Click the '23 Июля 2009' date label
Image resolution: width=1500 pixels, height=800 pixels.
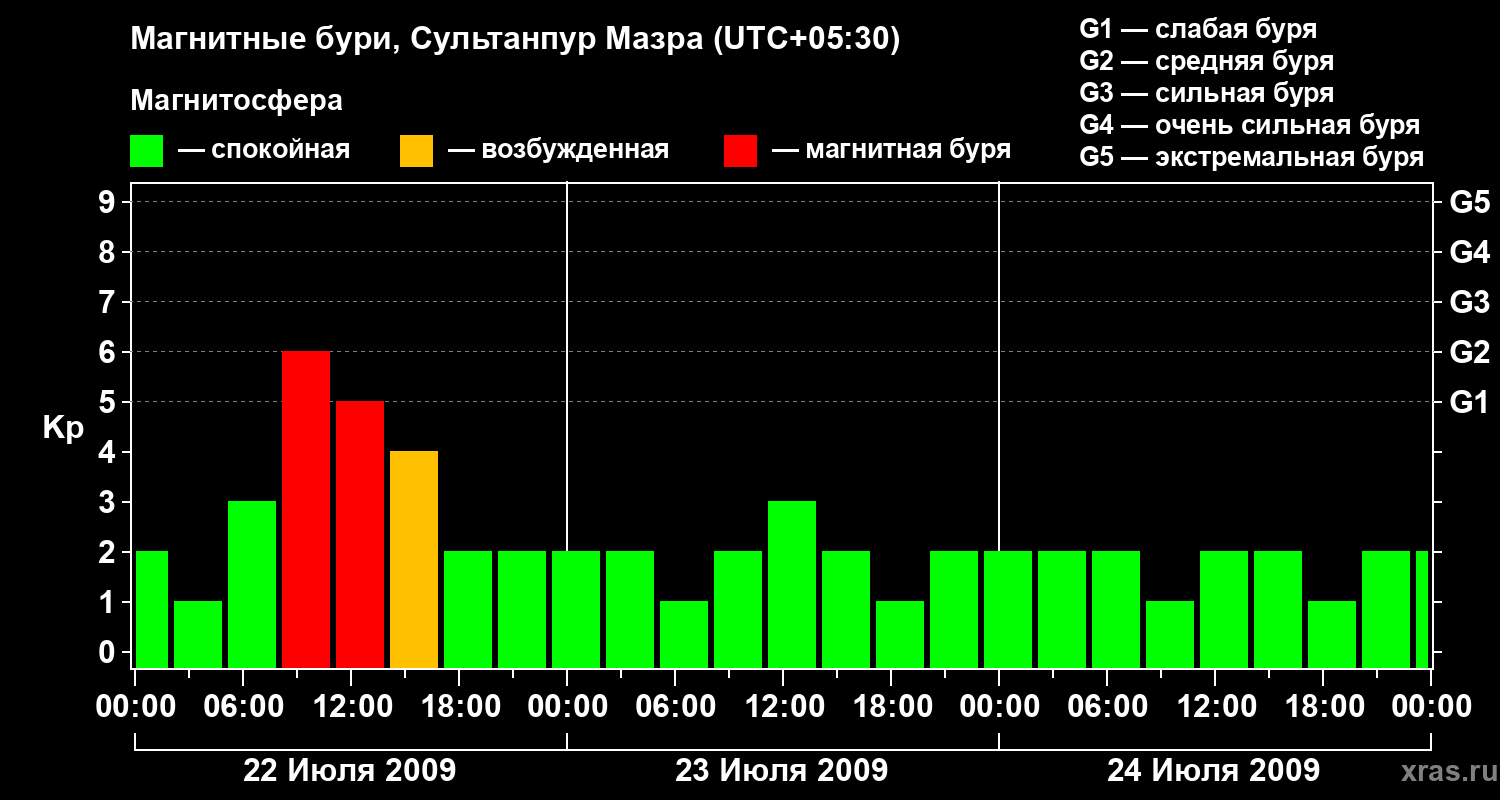coord(782,771)
